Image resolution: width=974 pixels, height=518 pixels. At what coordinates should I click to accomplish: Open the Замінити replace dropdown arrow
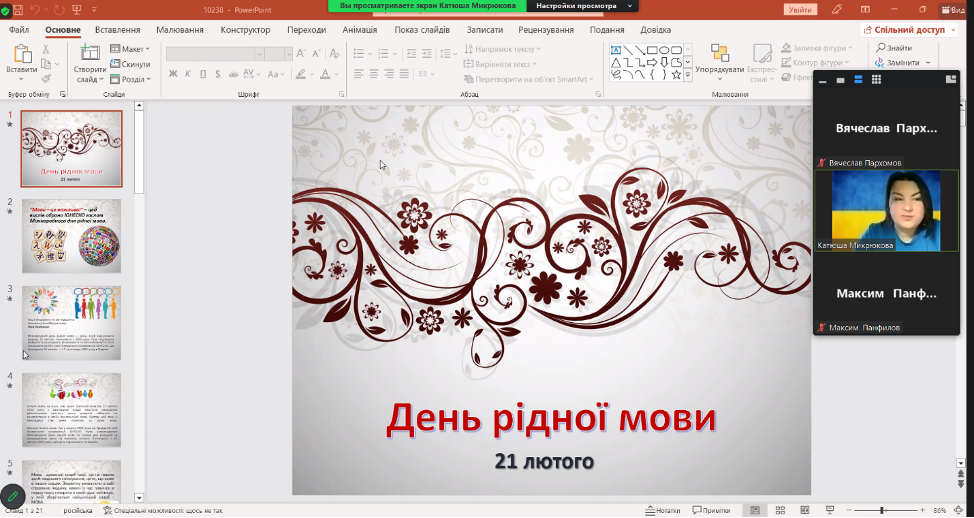click(x=927, y=63)
